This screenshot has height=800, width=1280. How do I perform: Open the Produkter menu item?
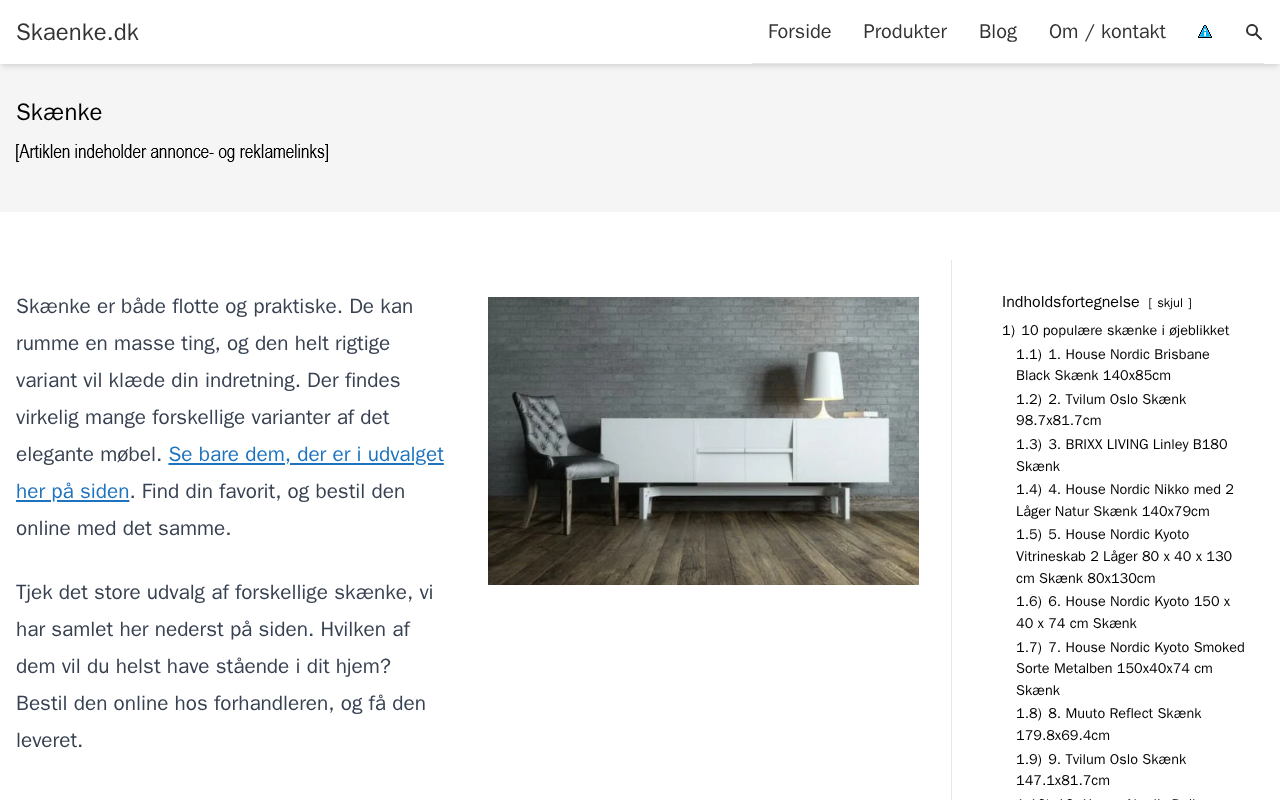click(x=905, y=32)
